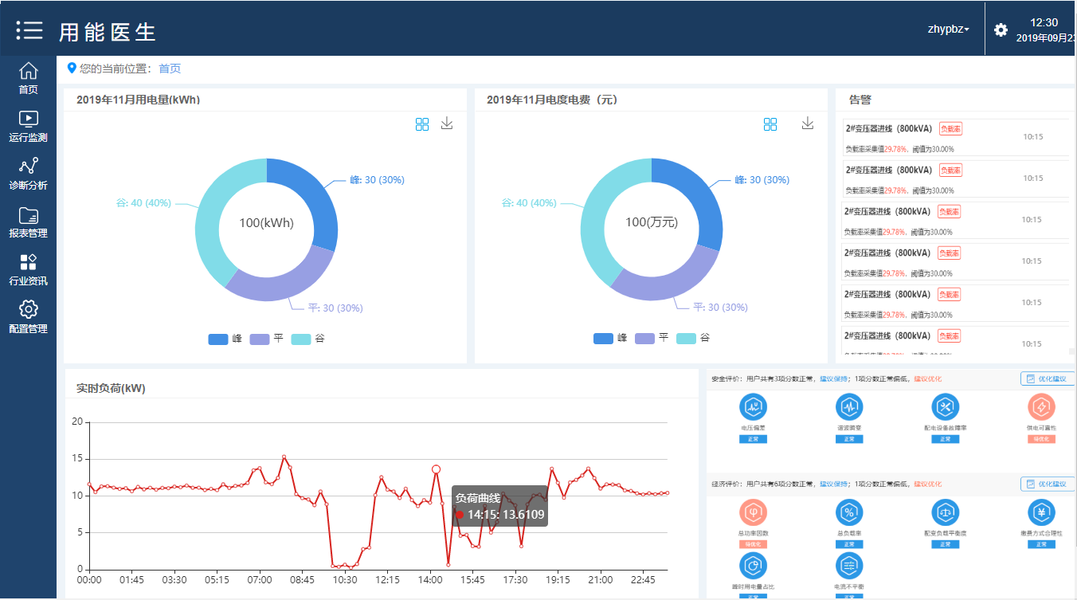Download the 电度电费 chart
This screenshot has width=1077, height=600.
[x=808, y=124]
